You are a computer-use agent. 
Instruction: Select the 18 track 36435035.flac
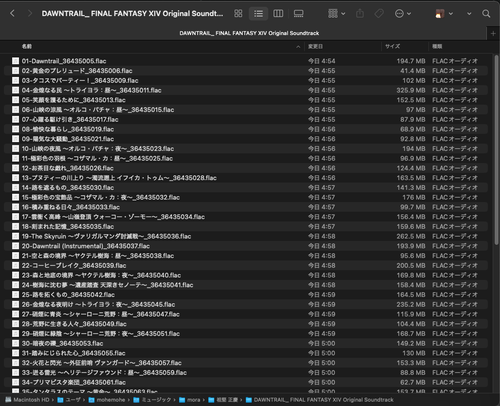click(246, 226)
